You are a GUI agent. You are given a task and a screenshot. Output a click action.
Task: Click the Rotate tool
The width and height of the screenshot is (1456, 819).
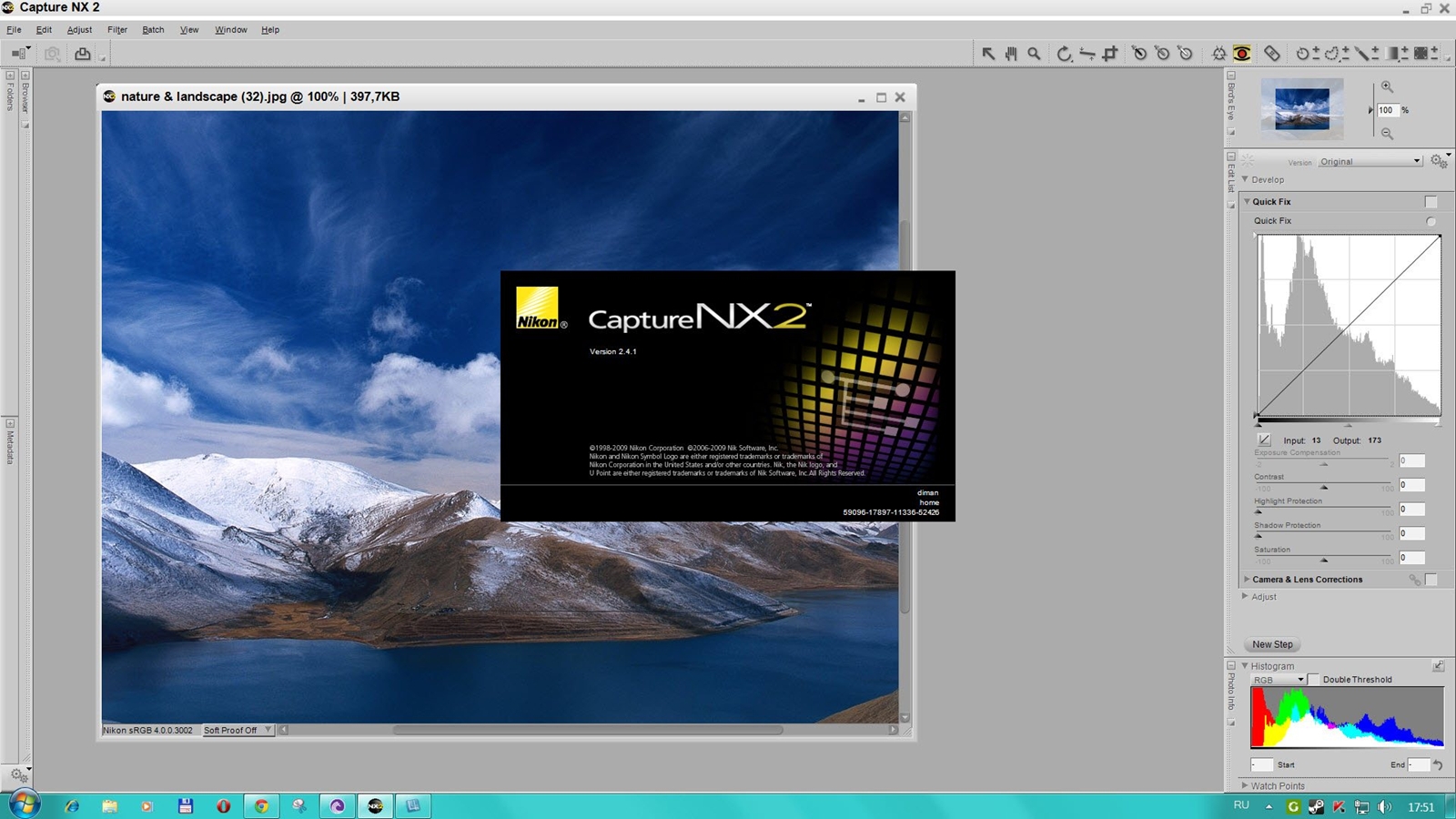(x=1064, y=54)
